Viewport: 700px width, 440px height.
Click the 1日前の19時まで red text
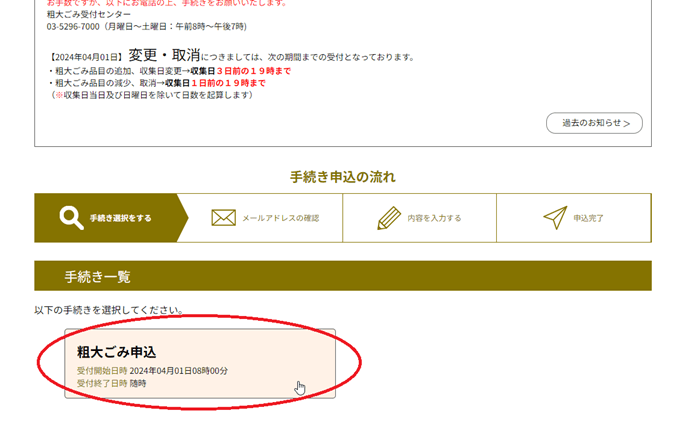pos(228,83)
